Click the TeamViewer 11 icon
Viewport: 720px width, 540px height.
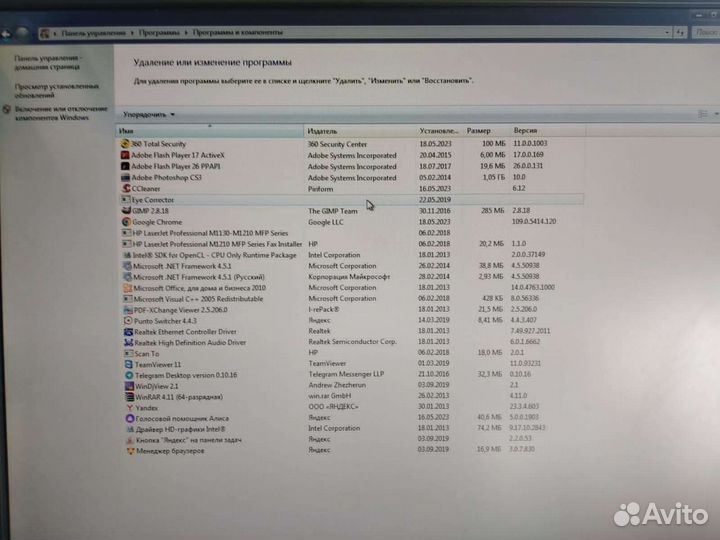pos(129,364)
